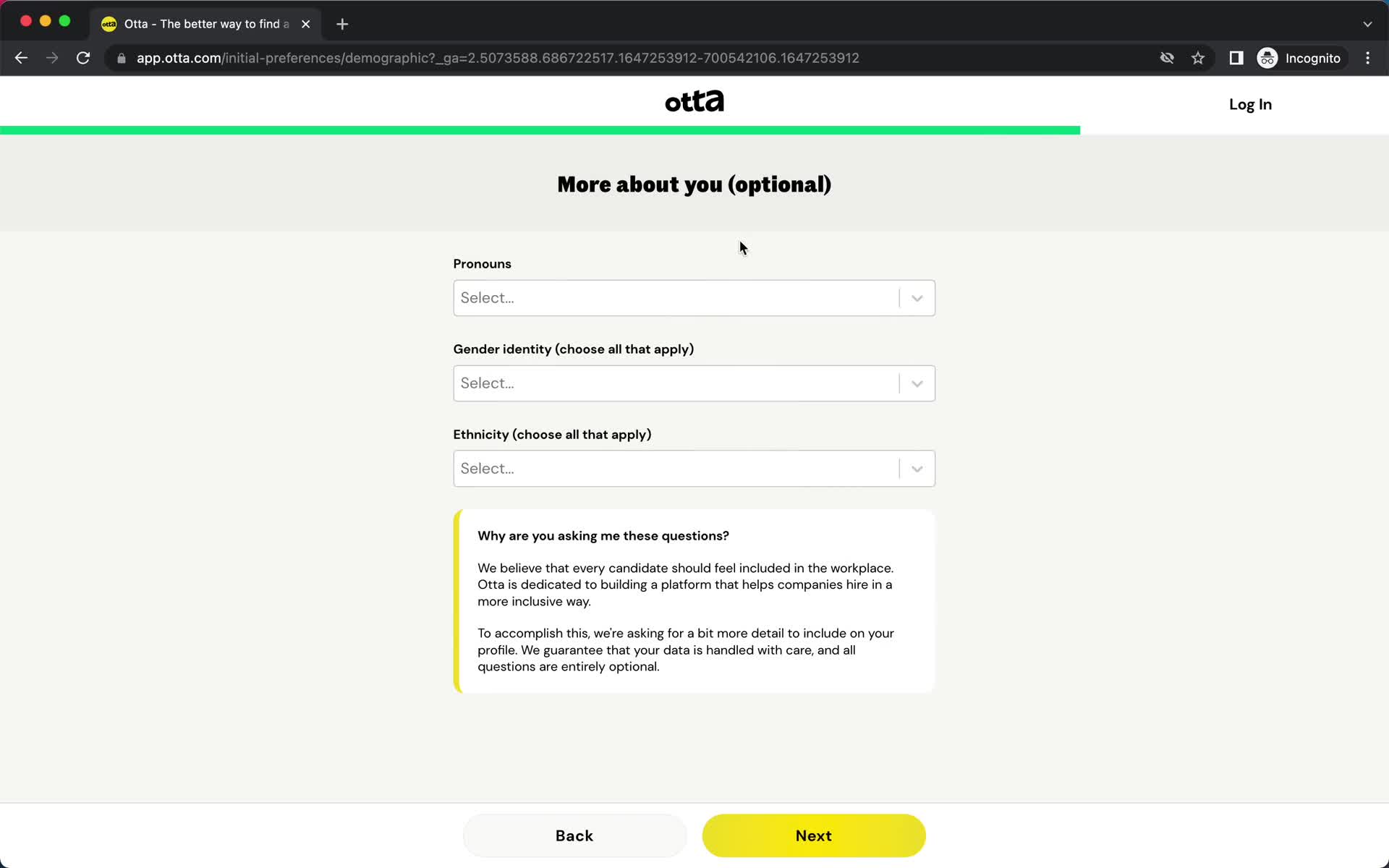The height and width of the screenshot is (868, 1389).
Task: Click the Back button to return
Action: coord(574,836)
